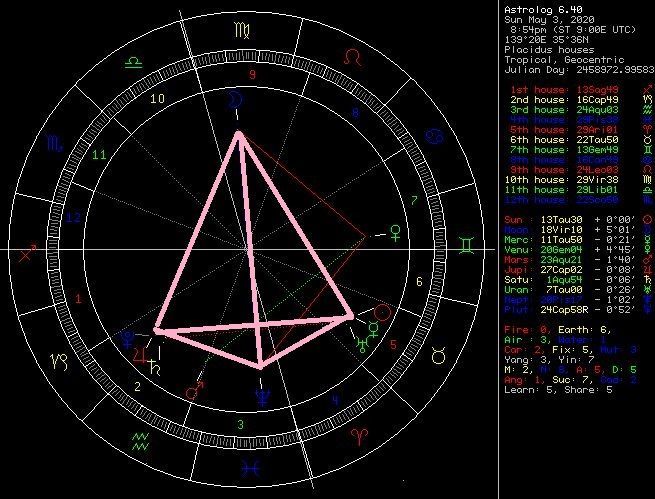This screenshot has height=499, width=655.
Task: Click the 'Julian Day' value line
Action: 579,70
